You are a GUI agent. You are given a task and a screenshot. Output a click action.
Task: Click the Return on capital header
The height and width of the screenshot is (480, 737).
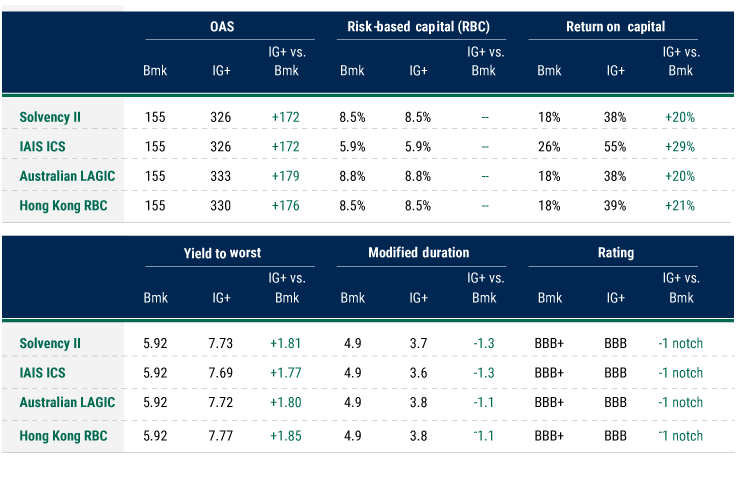[x=615, y=26]
